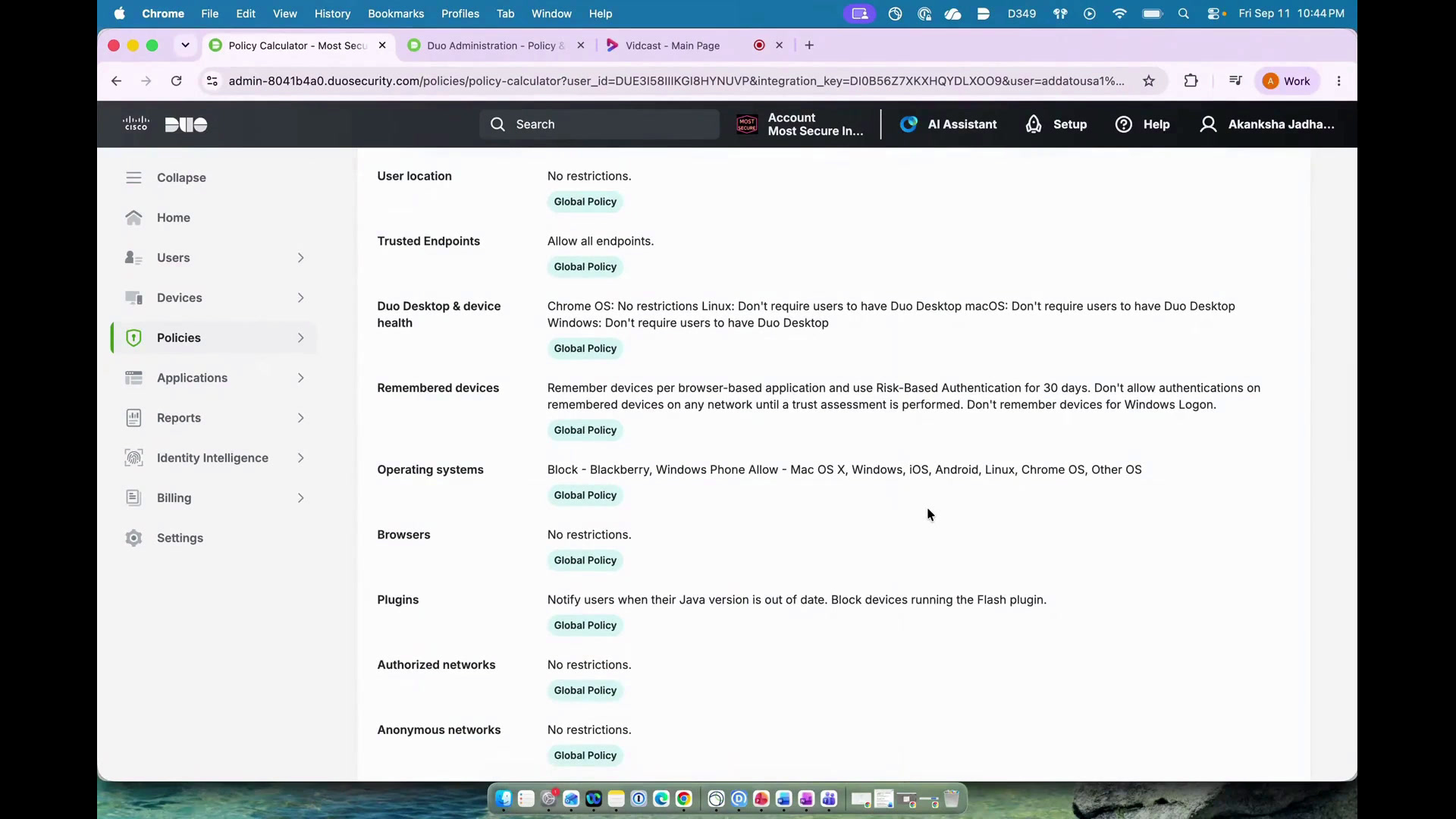Viewport: 1456px width, 819px height.
Task: Expand the Reports submenu chevron
Action: click(301, 418)
